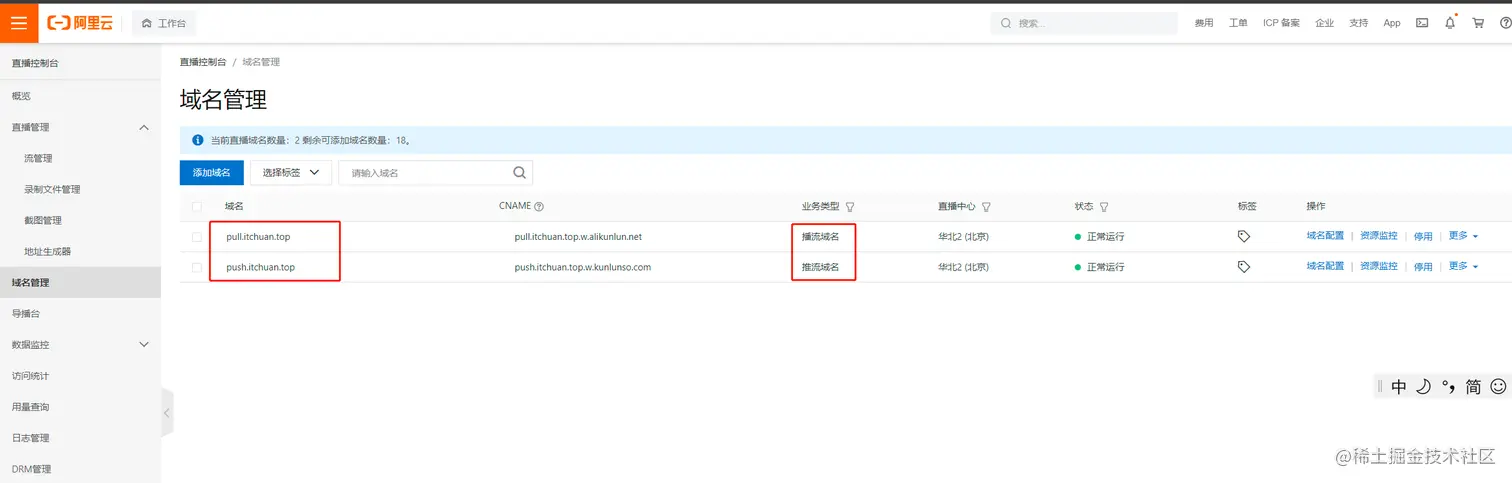Click the tag icon for push.itchuan.top
1512x483 pixels.
pyautogui.click(x=1244, y=267)
